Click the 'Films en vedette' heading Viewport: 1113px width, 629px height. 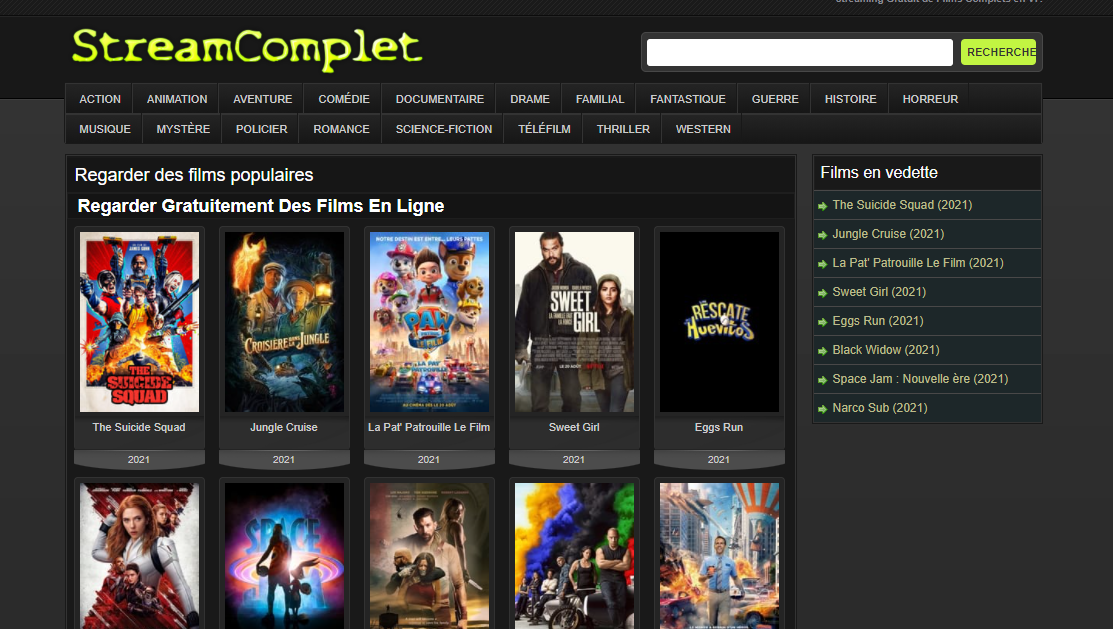point(879,173)
